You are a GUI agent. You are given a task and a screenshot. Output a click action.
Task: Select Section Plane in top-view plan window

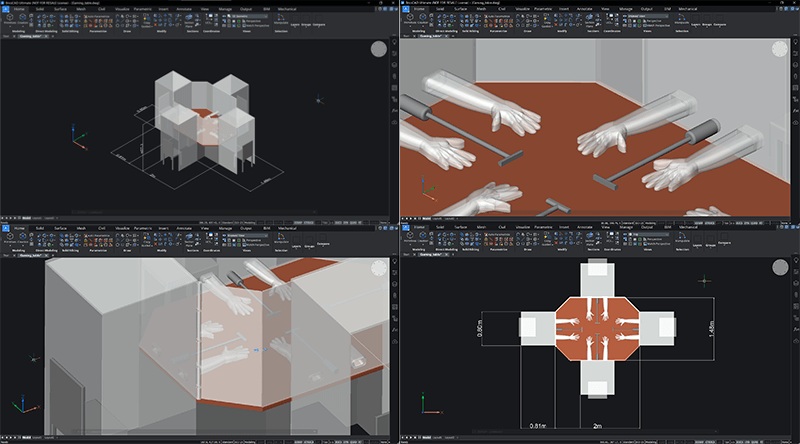(x=590, y=240)
